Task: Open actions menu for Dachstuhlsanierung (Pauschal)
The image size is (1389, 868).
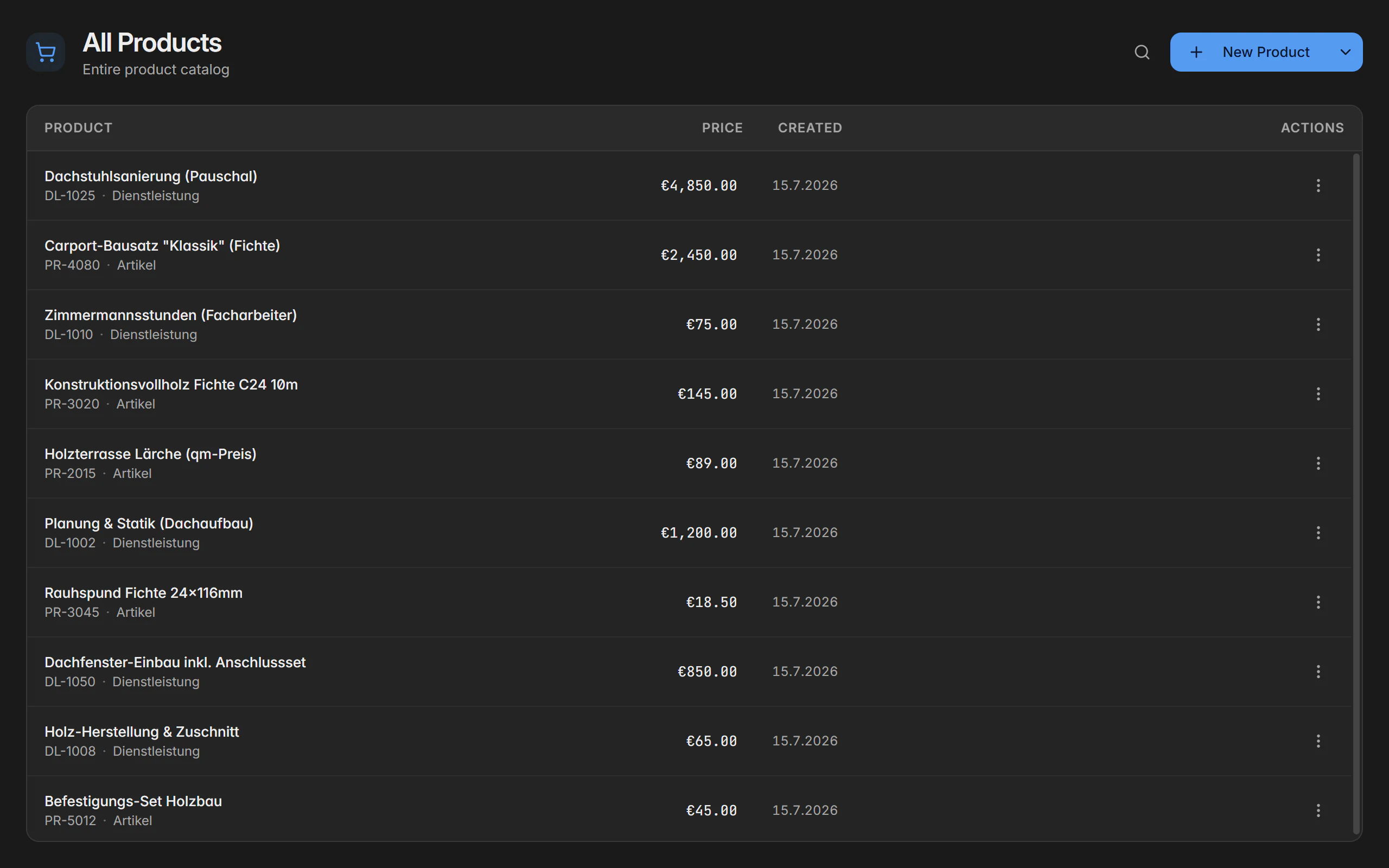Action: (x=1318, y=186)
